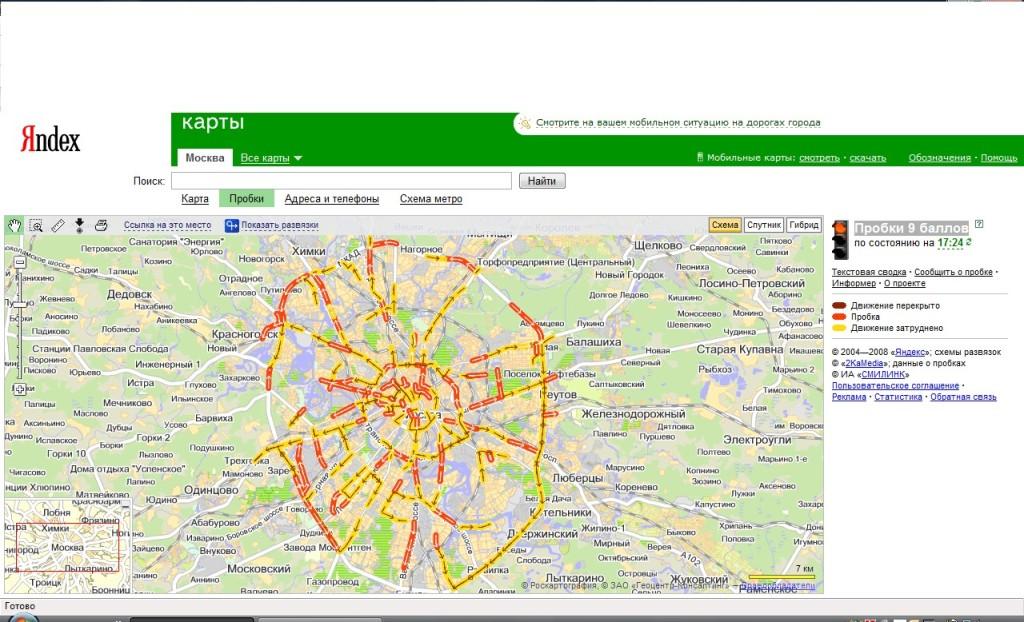Expand the Все карты dropdown

point(271,158)
